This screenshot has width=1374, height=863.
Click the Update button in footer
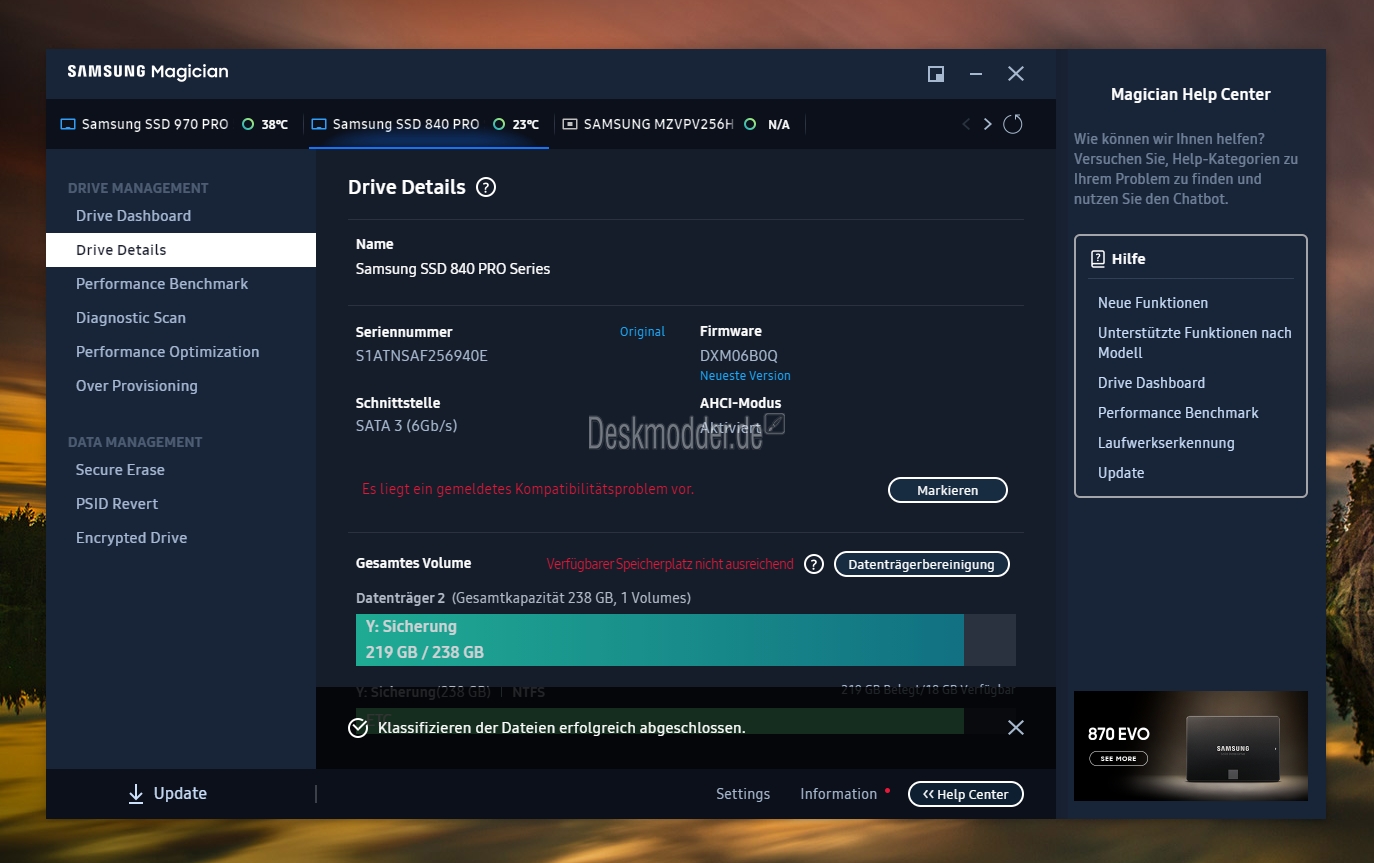[x=167, y=794]
